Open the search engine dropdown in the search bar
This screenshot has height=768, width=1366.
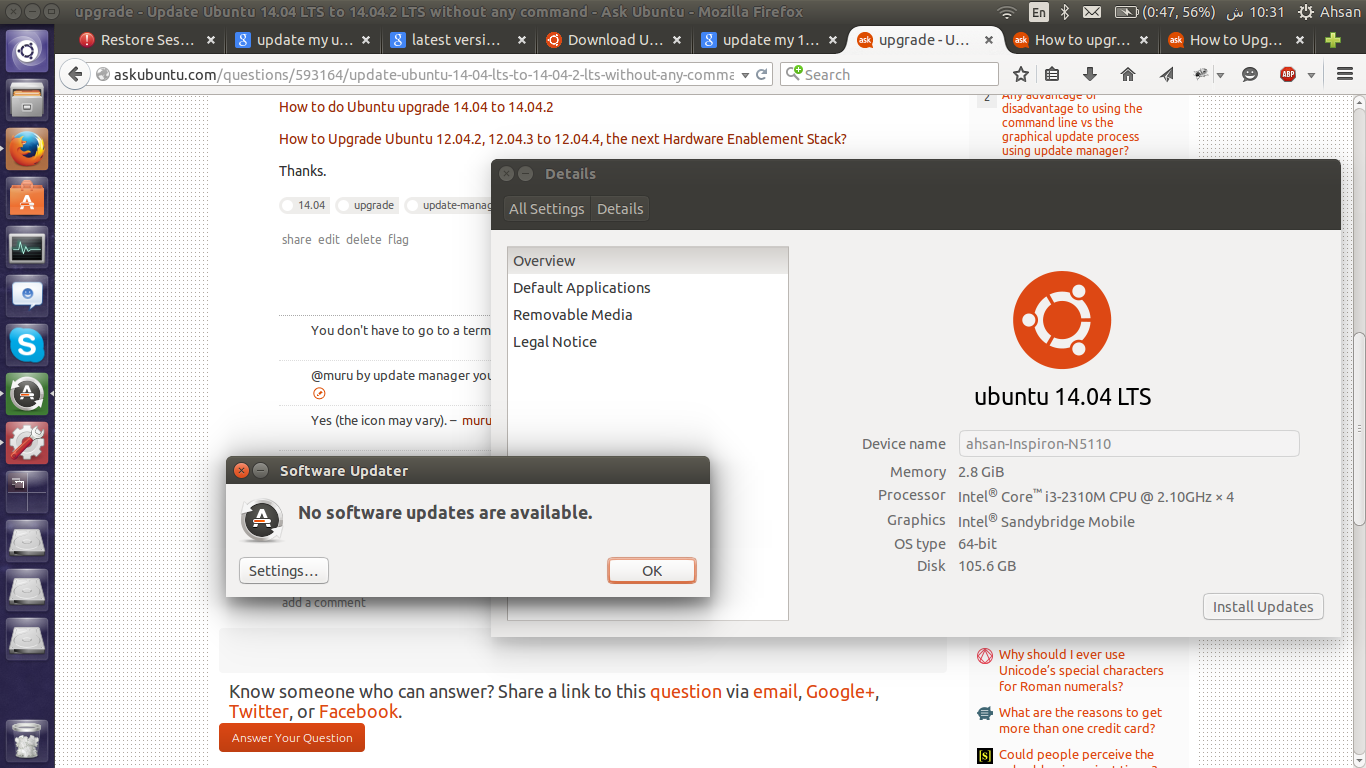(795, 74)
